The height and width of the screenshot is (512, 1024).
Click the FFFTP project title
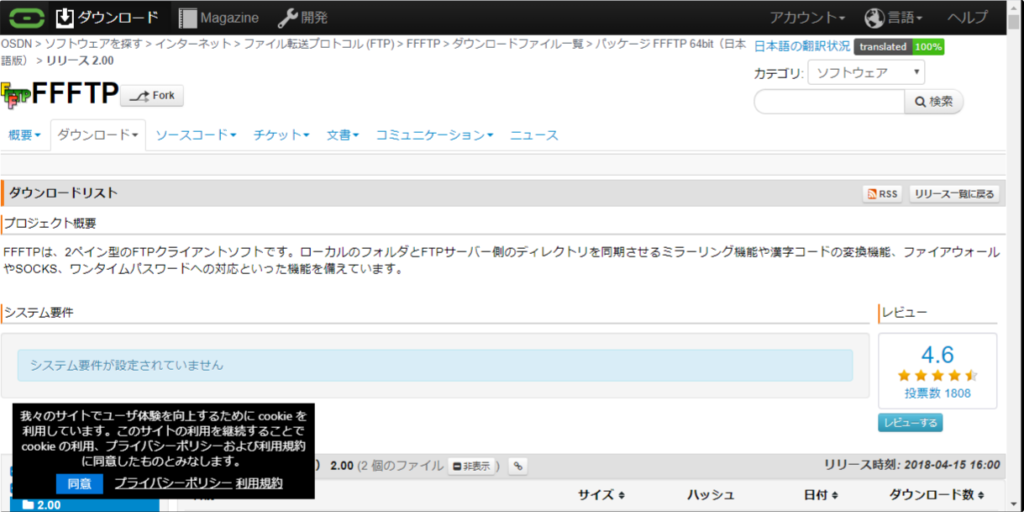[74, 95]
